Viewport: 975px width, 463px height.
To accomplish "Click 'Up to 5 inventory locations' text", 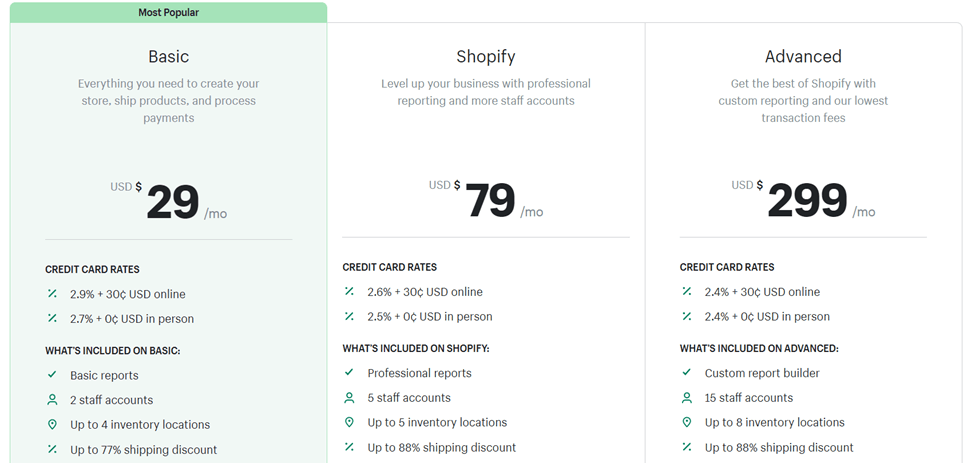I will tap(437, 422).
